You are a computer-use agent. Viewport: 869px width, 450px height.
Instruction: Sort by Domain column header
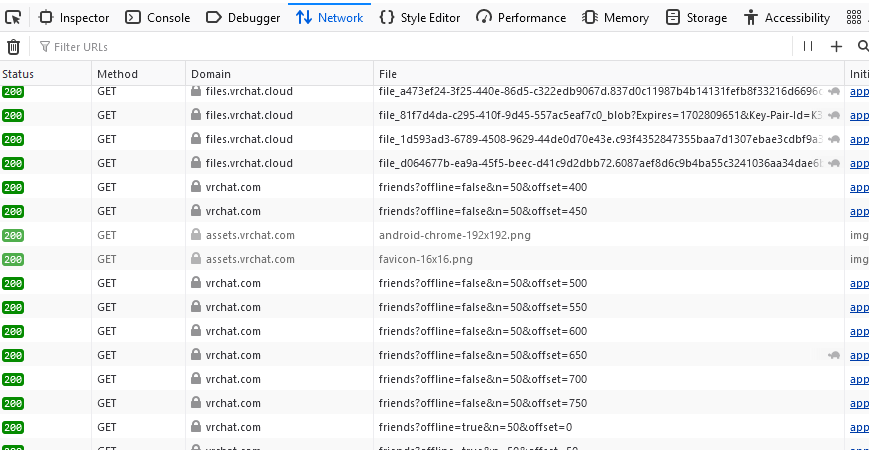(x=279, y=74)
